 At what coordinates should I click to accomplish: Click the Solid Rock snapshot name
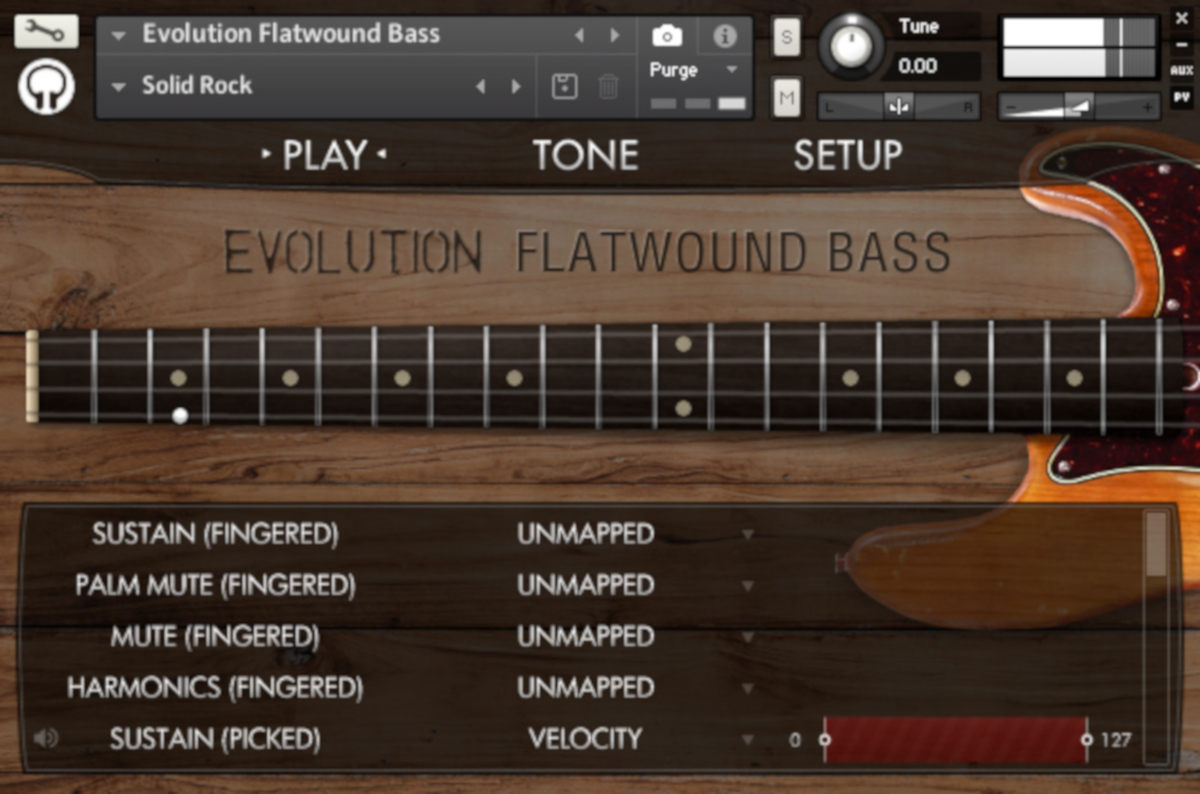(x=197, y=86)
